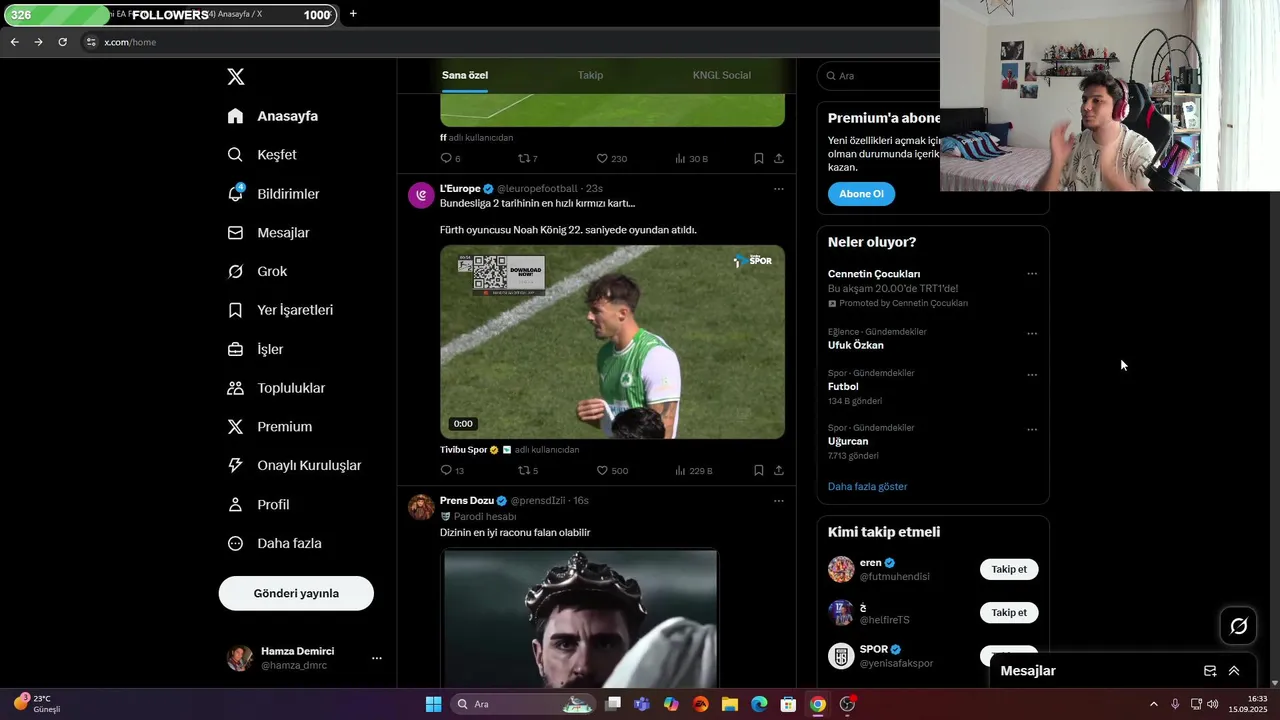The height and width of the screenshot is (720, 1280).
Task: Open options for Futbol trend
Action: (x=1032, y=375)
